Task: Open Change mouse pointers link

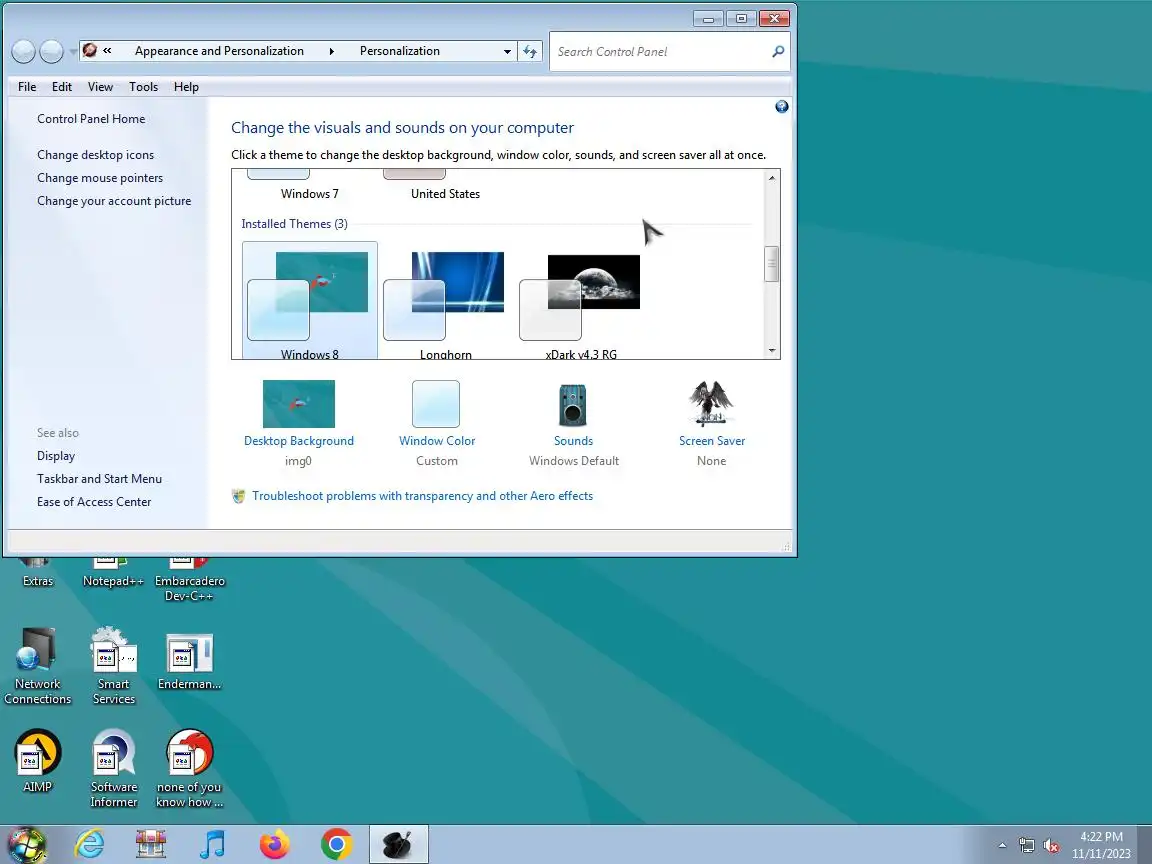Action: click(x=100, y=178)
